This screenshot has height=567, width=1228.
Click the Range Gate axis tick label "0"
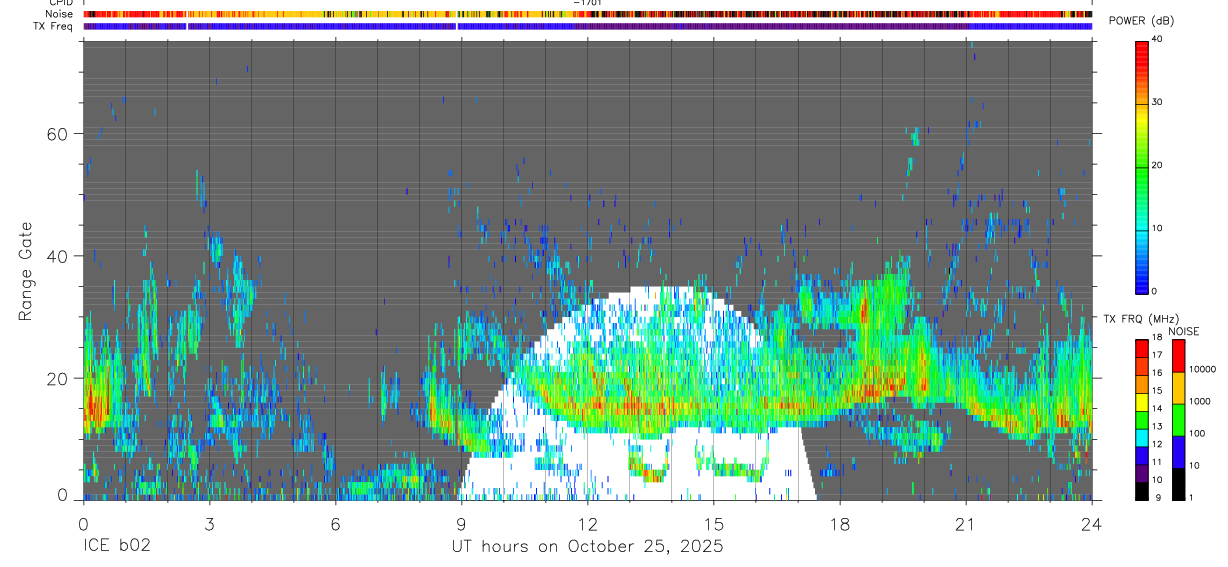[63, 495]
